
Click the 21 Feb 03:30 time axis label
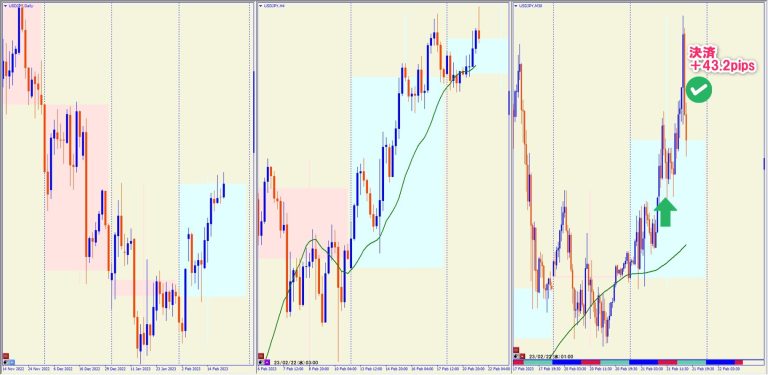[652, 369]
